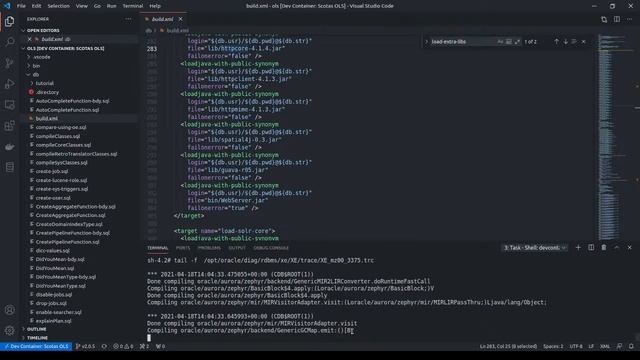Go to previous find match

(x=556, y=42)
